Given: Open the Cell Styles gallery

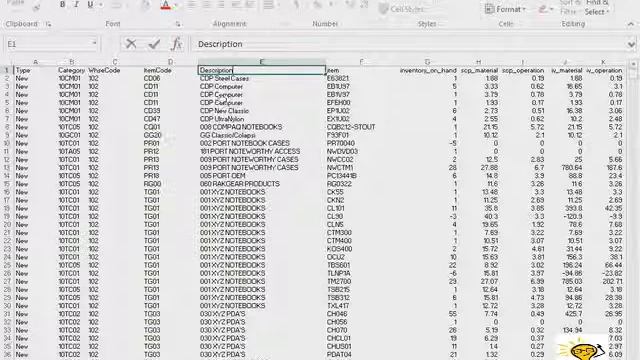Looking at the screenshot, I should pos(401,9).
